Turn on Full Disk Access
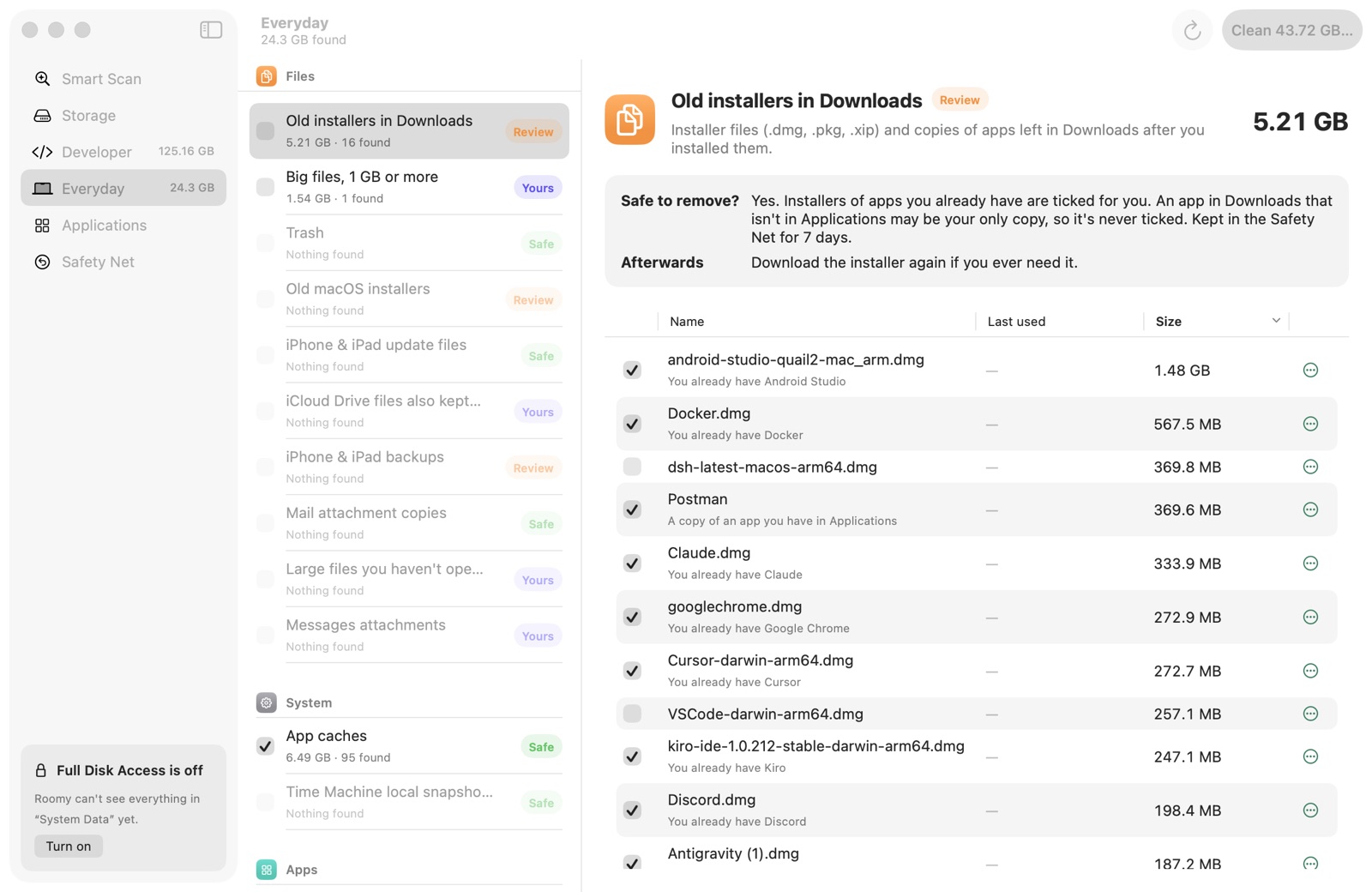Image resolution: width=1372 pixels, height=892 pixels. (x=69, y=847)
